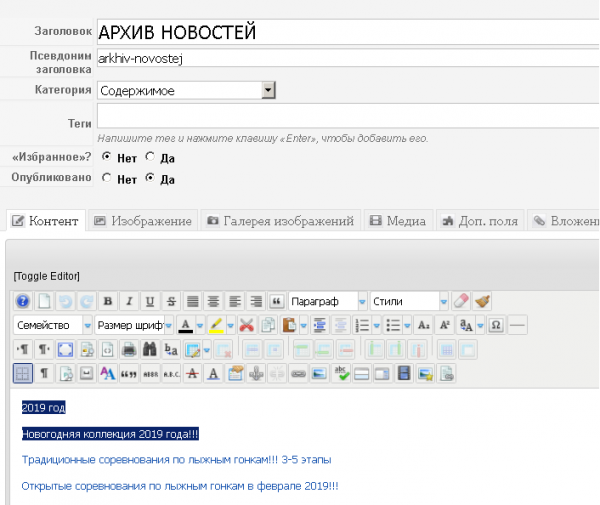Image resolution: width=600 pixels, height=505 pixels.
Task: Open the editor help icon
Action: 23,301
